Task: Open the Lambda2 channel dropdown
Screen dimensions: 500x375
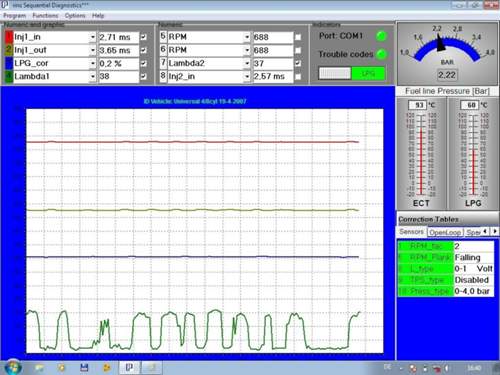Action: 247,63
